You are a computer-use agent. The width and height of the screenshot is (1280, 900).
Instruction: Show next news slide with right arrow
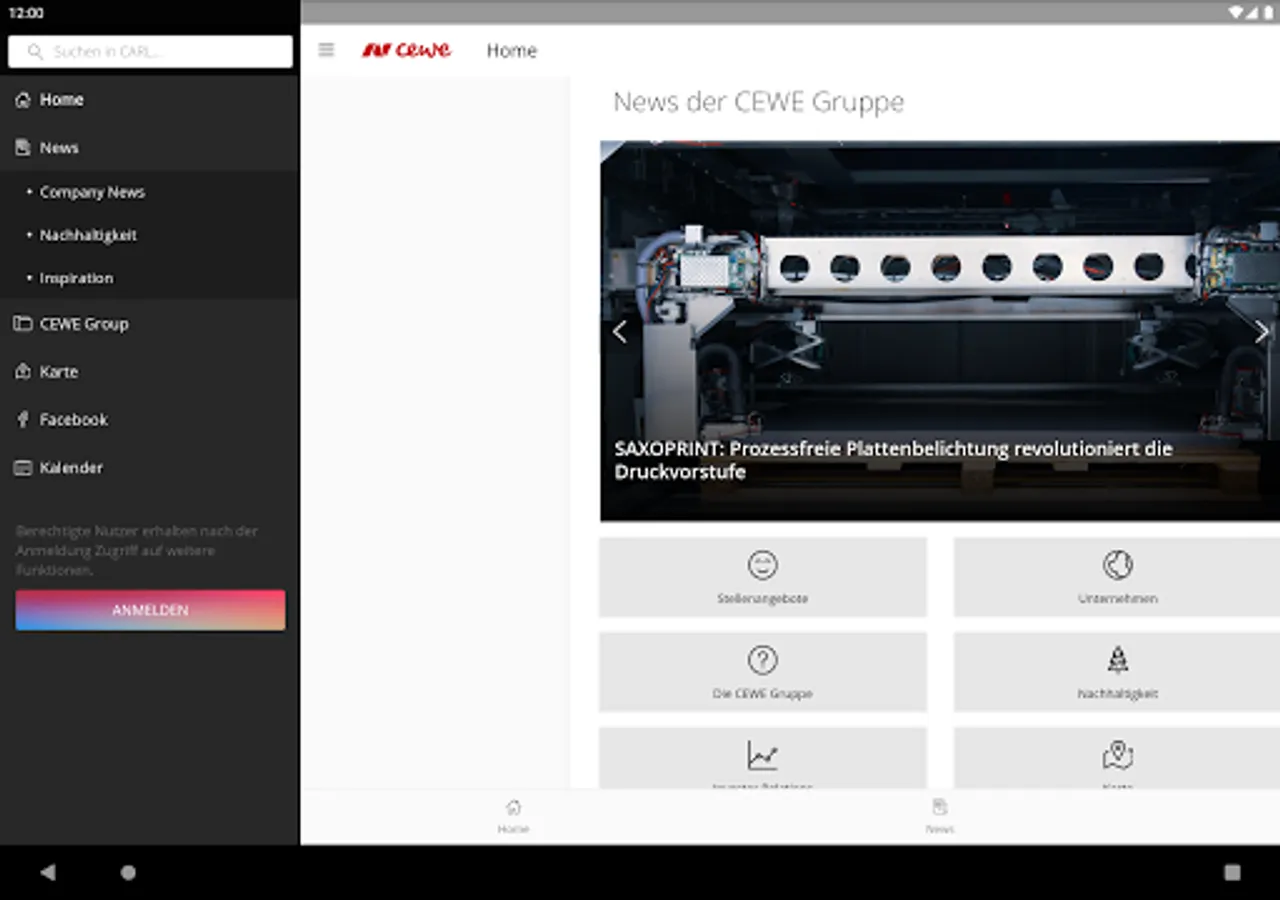point(1261,332)
